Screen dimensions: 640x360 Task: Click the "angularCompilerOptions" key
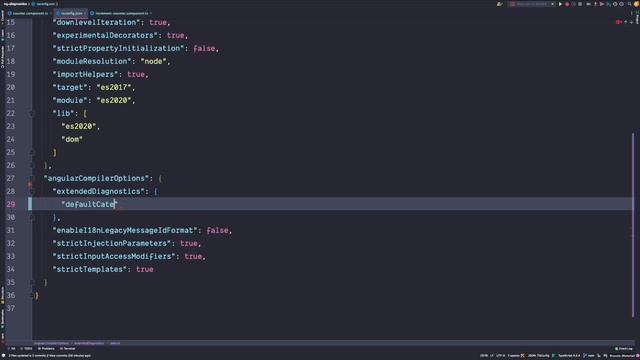[96, 178]
